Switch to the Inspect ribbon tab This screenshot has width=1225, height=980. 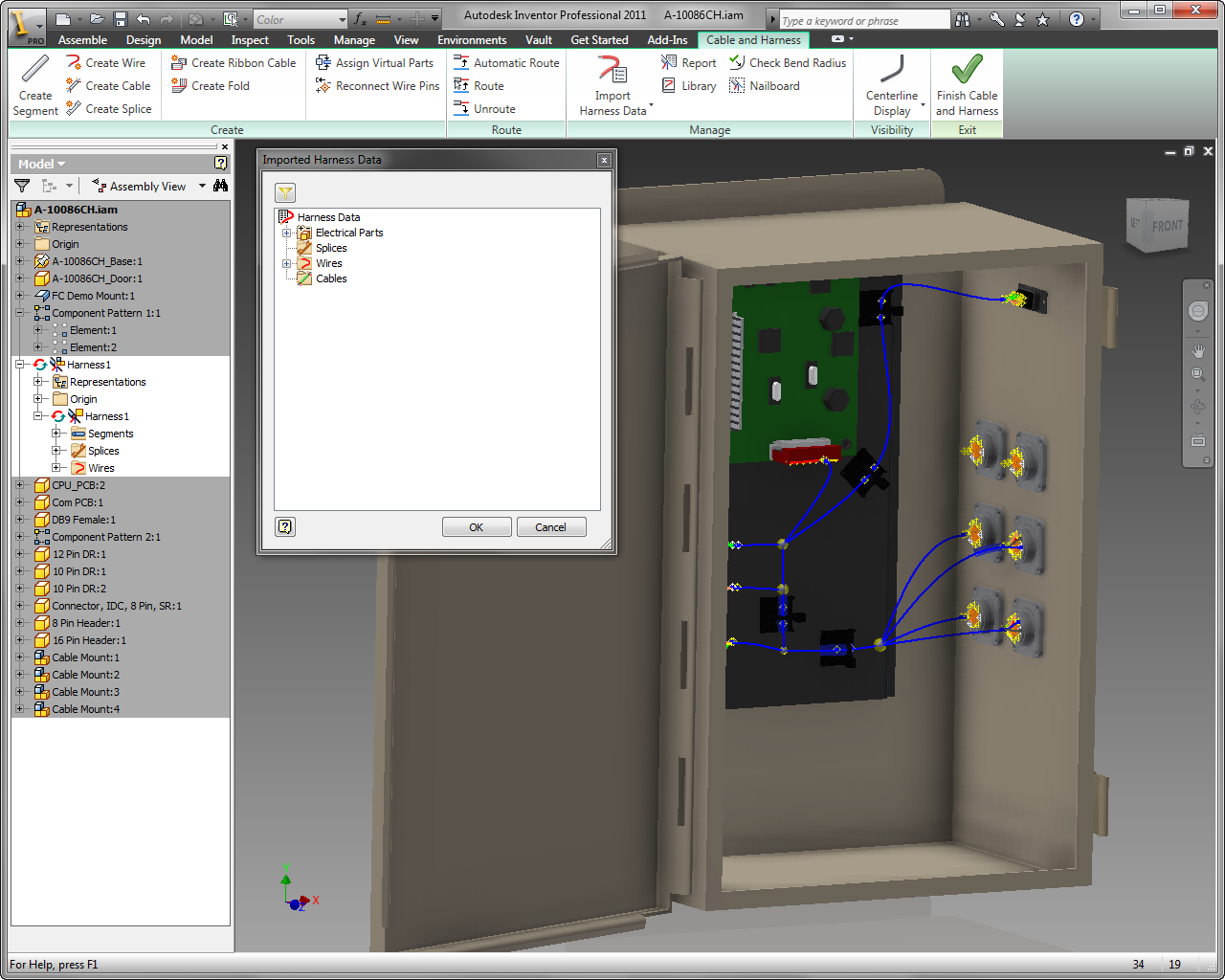click(249, 39)
